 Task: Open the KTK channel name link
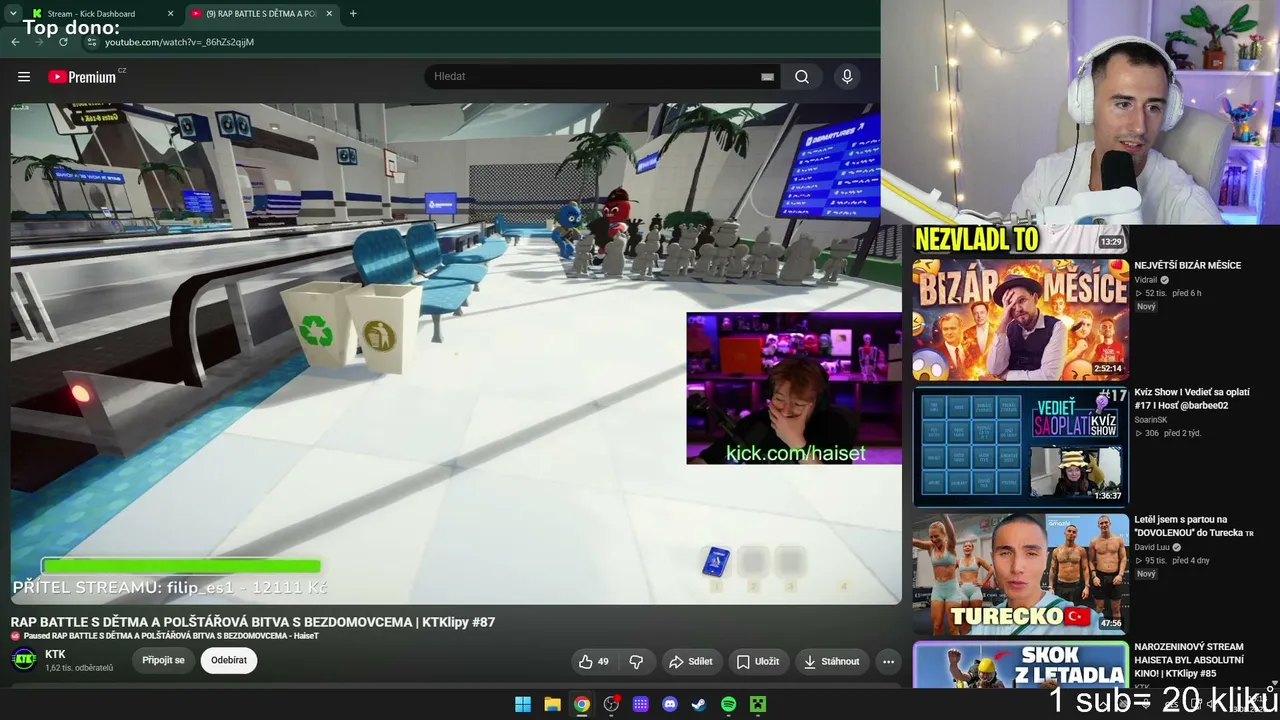55,655
